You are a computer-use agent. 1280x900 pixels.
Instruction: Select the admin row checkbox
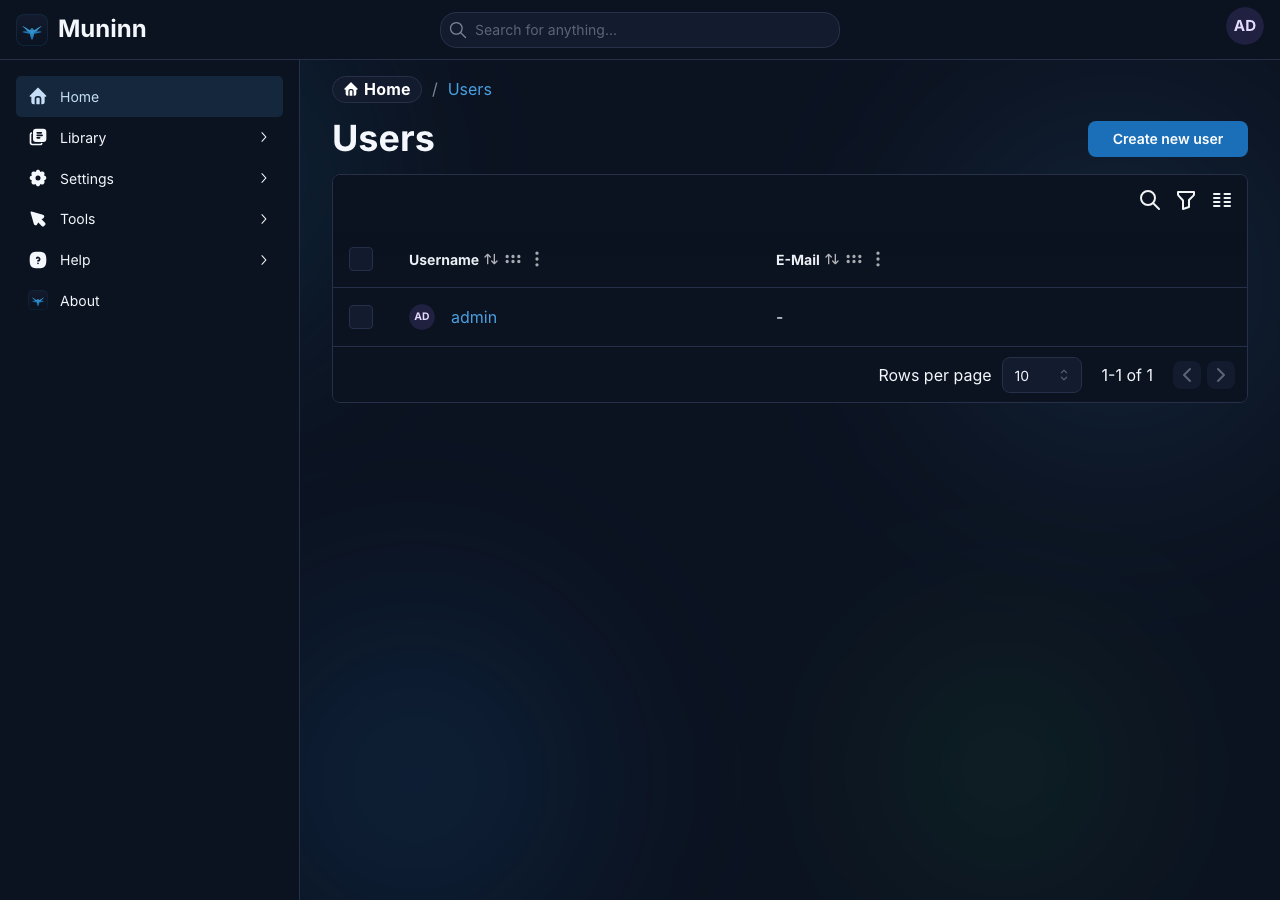tap(361, 317)
